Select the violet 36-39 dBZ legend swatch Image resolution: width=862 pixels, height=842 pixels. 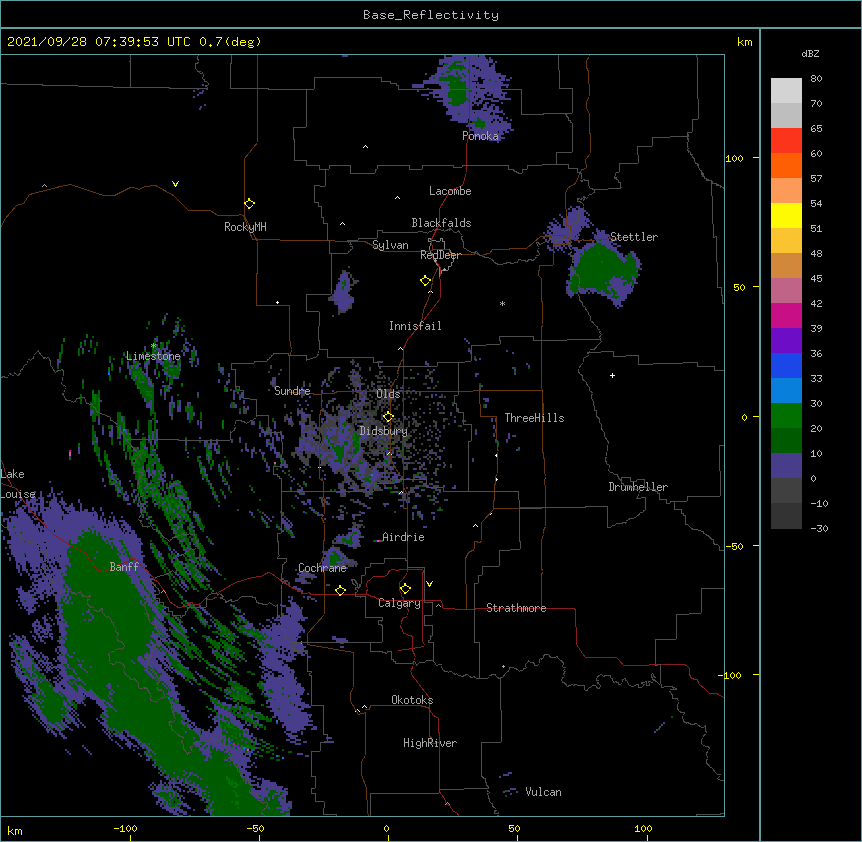[x=786, y=341]
